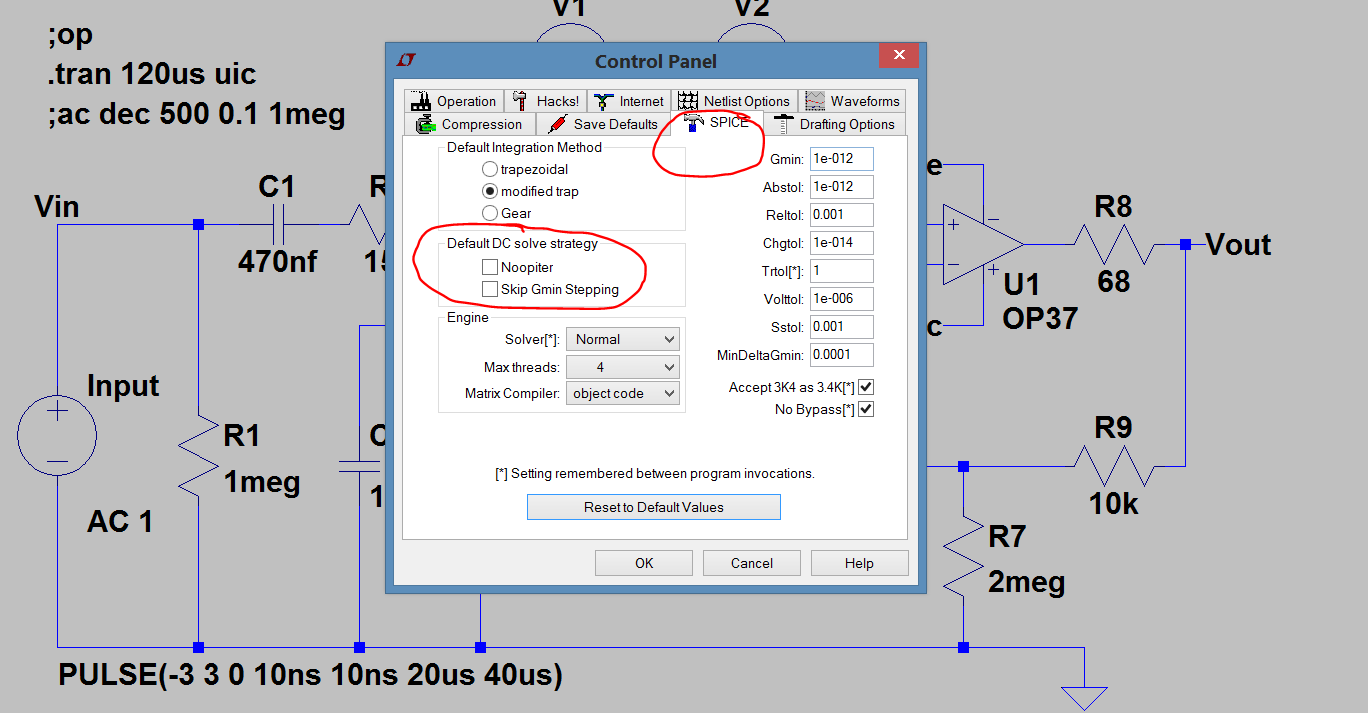Switch to the Compression tab
The width and height of the screenshot is (1368, 713).
coord(470,125)
